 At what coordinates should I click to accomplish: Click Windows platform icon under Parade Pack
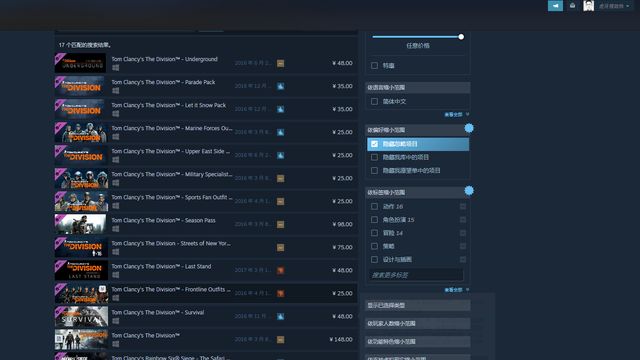(116, 91)
